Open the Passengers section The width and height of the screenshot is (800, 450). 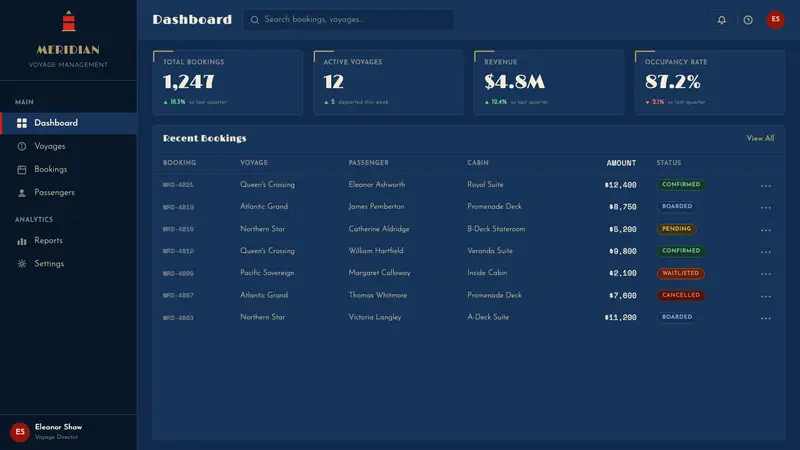(x=69, y=193)
